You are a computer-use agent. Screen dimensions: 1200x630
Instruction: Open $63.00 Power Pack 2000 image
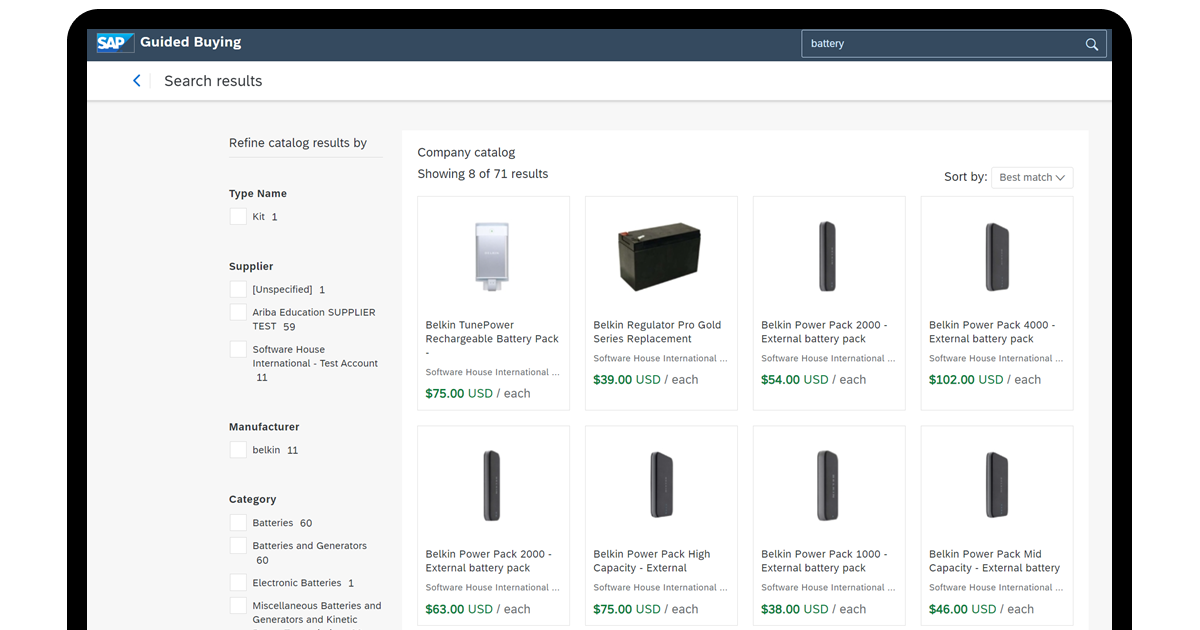pyautogui.click(x=491, y=486)
